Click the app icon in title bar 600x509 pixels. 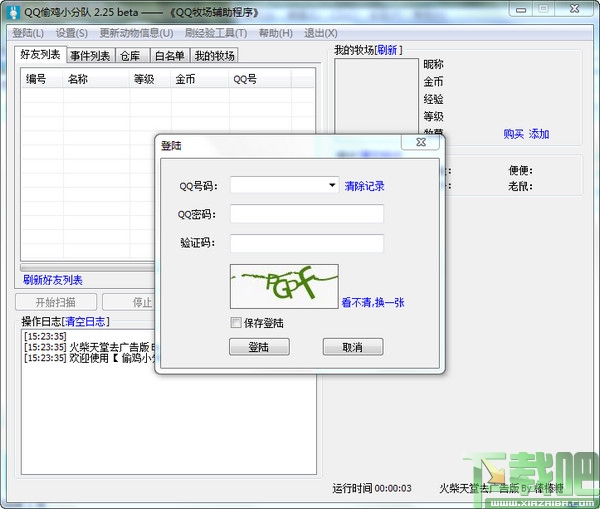[14, 12]
